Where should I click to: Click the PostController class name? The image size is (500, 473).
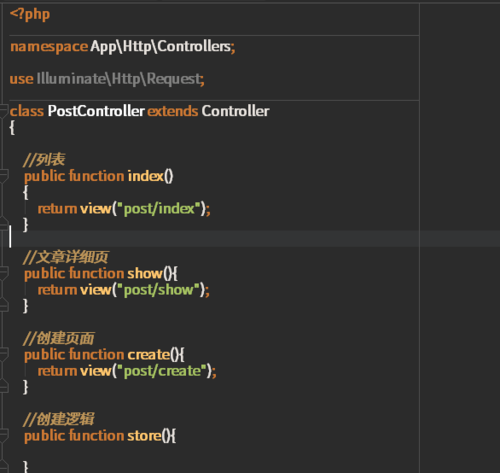tap(96, 111)
